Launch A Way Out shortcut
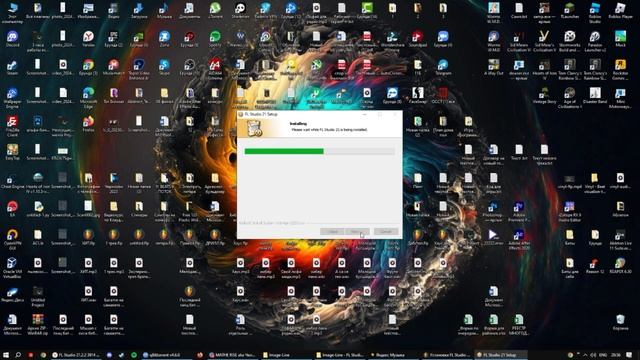 coord(493,68)
